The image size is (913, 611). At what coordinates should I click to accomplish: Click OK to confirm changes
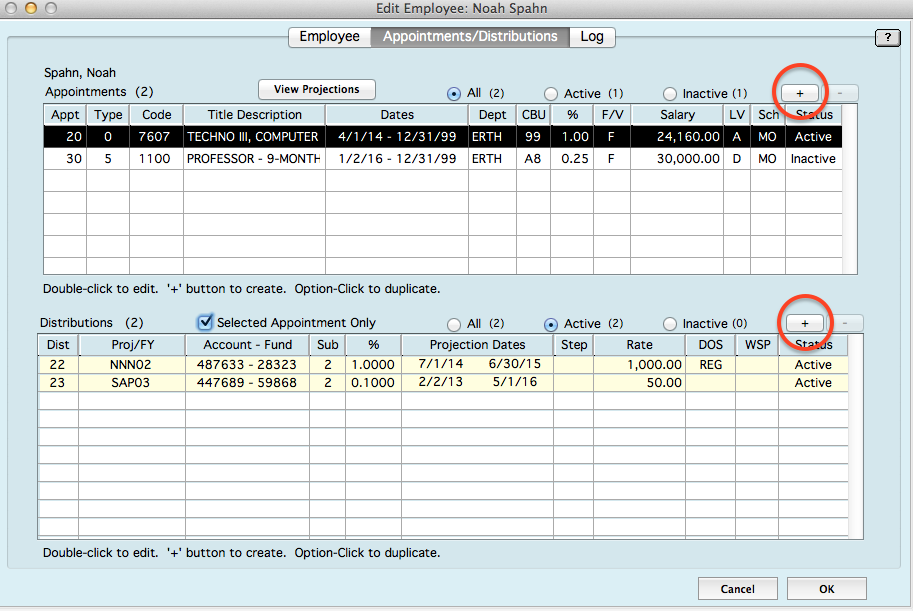pos(826,589)
